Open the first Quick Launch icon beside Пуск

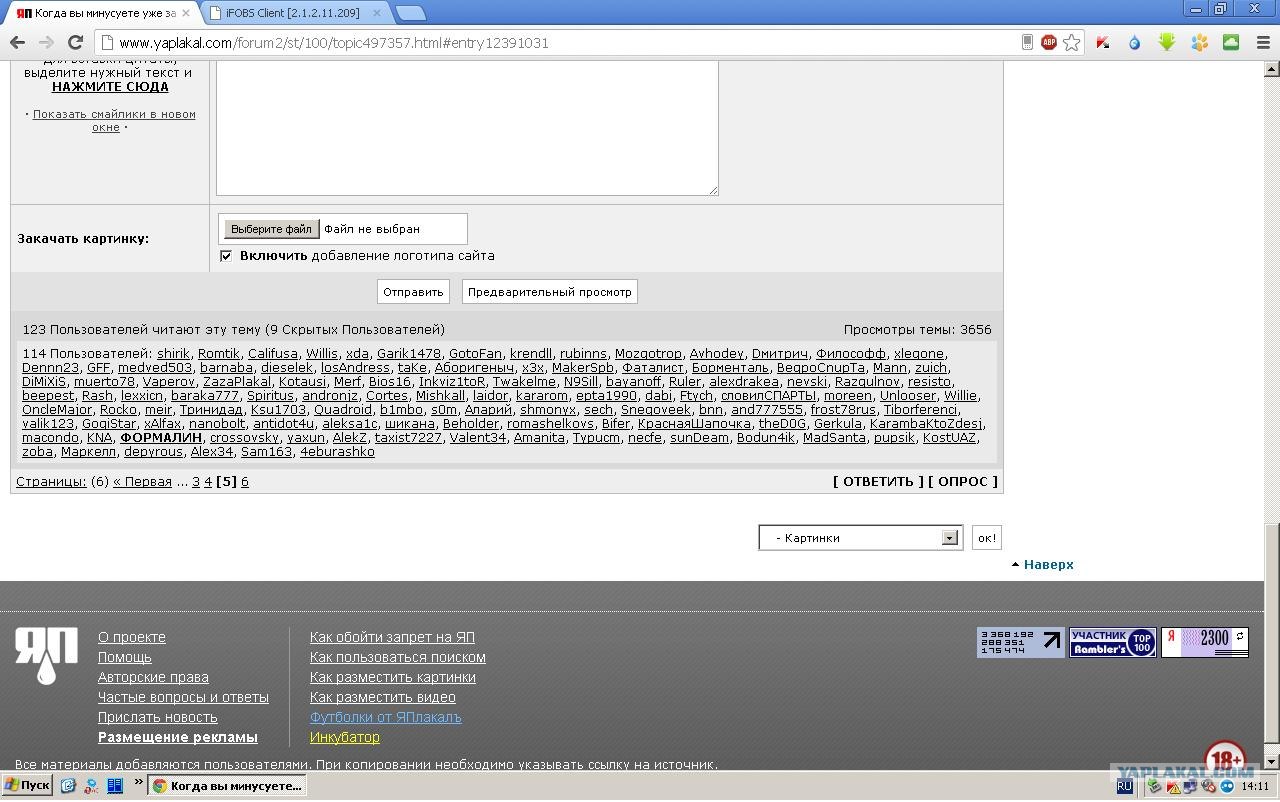68,786
